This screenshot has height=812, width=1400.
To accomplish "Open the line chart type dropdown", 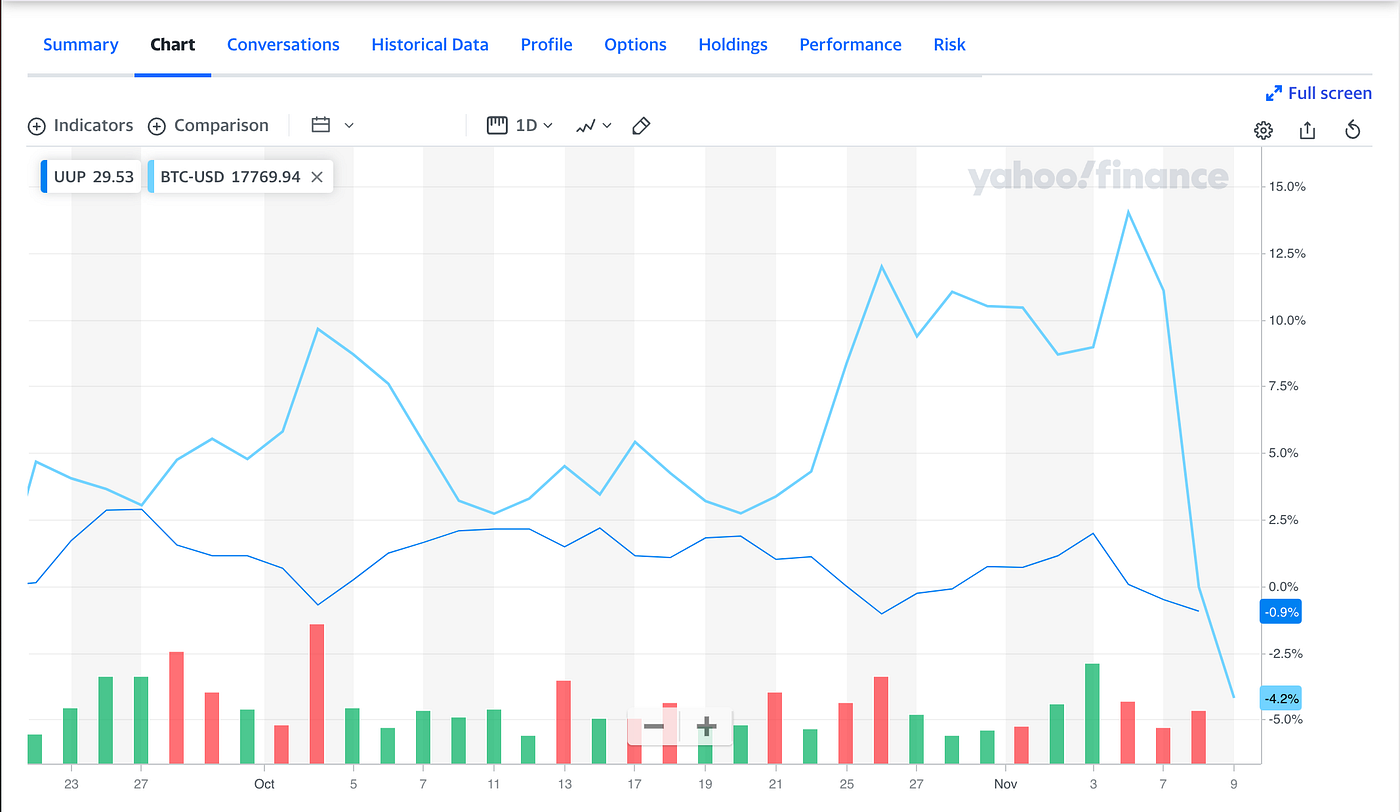I will pyautogui.click(x=593, y=126).
